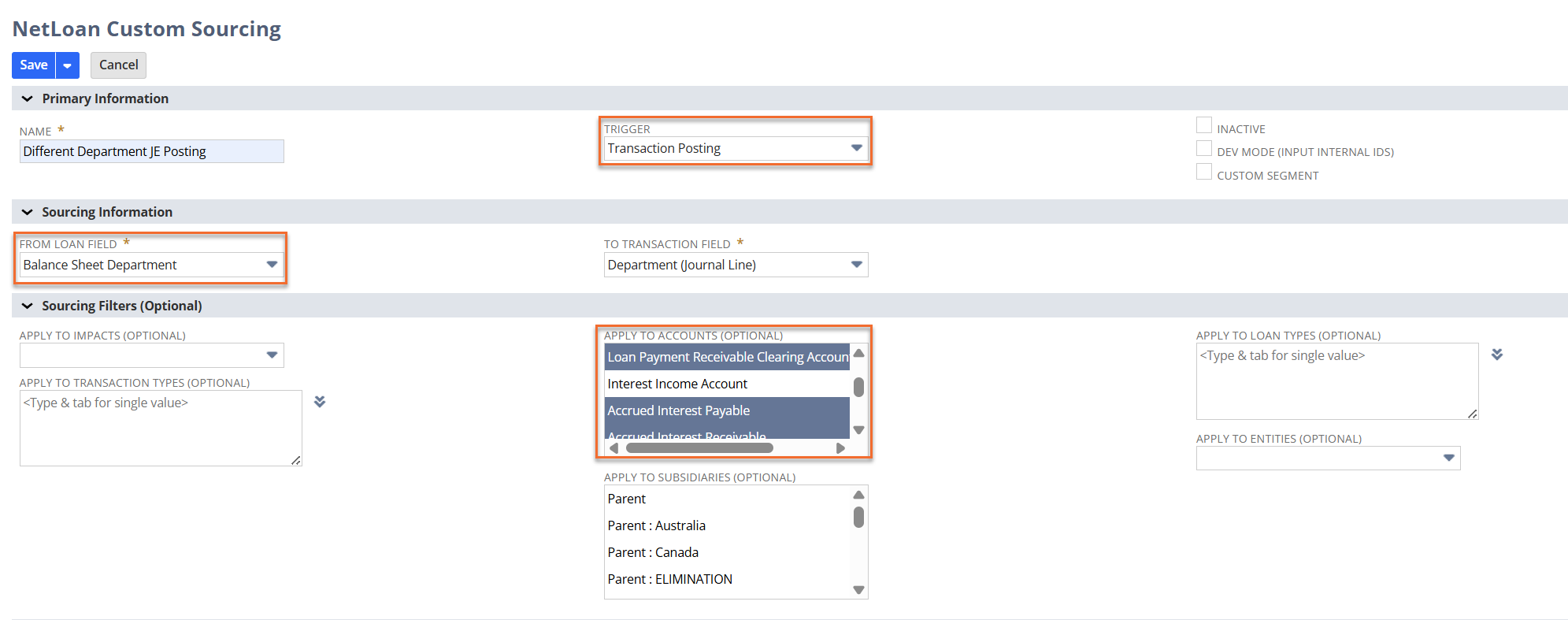Image resolution: width=1568 pixels, height=620 pixels.
Task: Click the Cancel button
Action: pyautogui.click(x=118, y=65)
